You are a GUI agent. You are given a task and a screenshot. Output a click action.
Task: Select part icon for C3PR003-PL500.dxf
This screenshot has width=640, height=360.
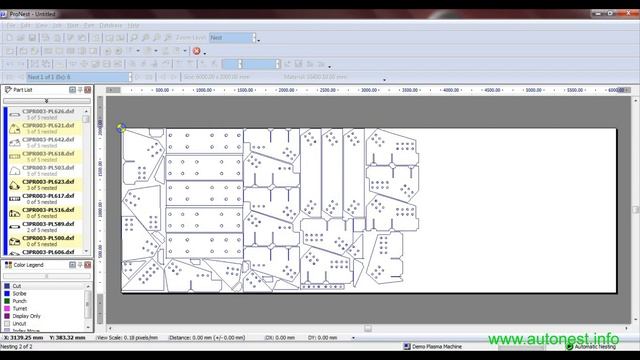point(15,241)
